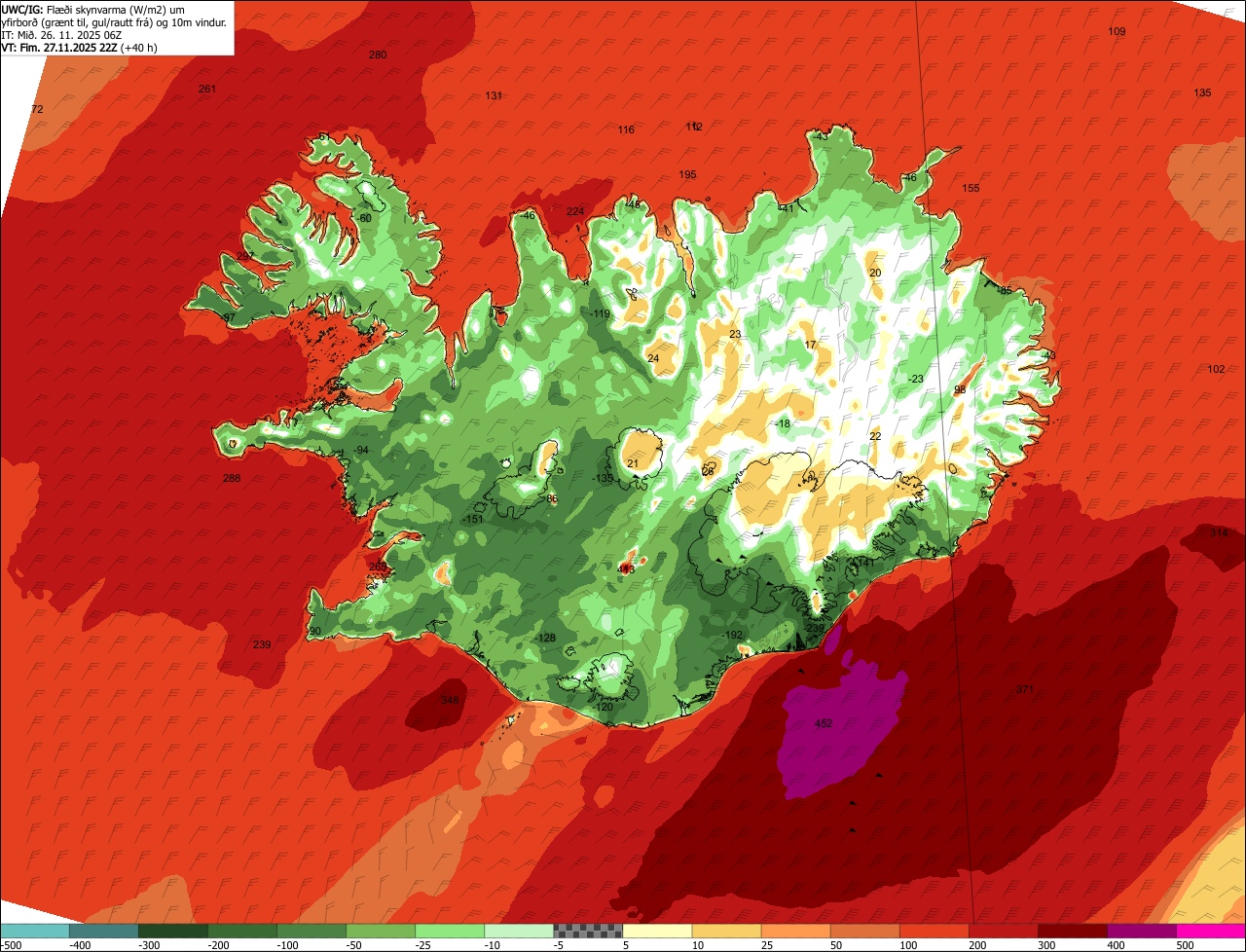Click the -120 value near the south coast

pyautogui.click(x=604, y=707)
